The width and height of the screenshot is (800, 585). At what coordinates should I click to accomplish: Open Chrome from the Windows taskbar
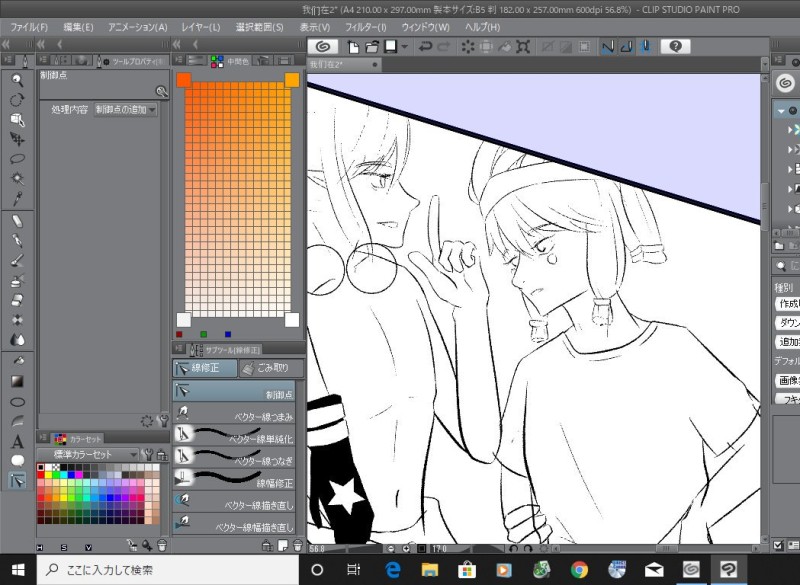click(579, 569)
